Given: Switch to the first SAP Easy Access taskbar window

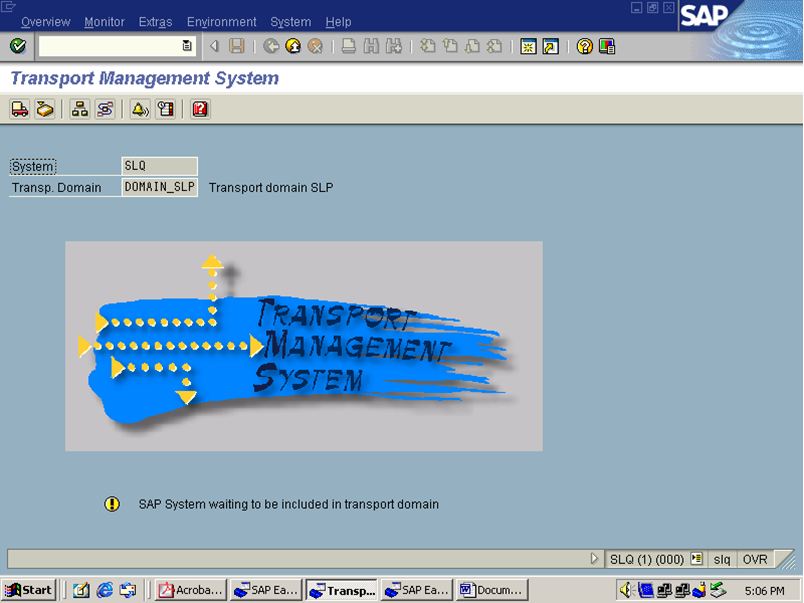Looking at the screenshot, I should coord(266,590).
